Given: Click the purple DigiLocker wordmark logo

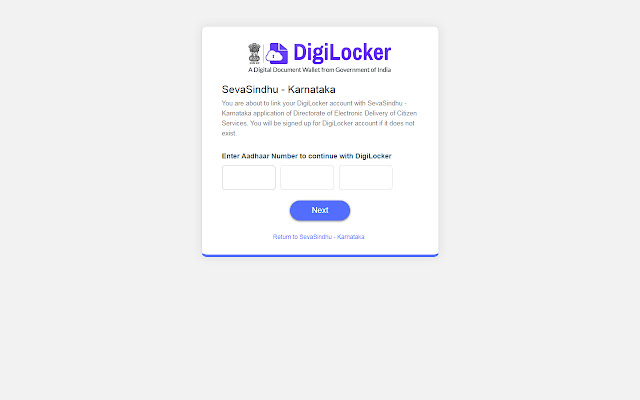Looking at the screenshot, I should 342,53.
